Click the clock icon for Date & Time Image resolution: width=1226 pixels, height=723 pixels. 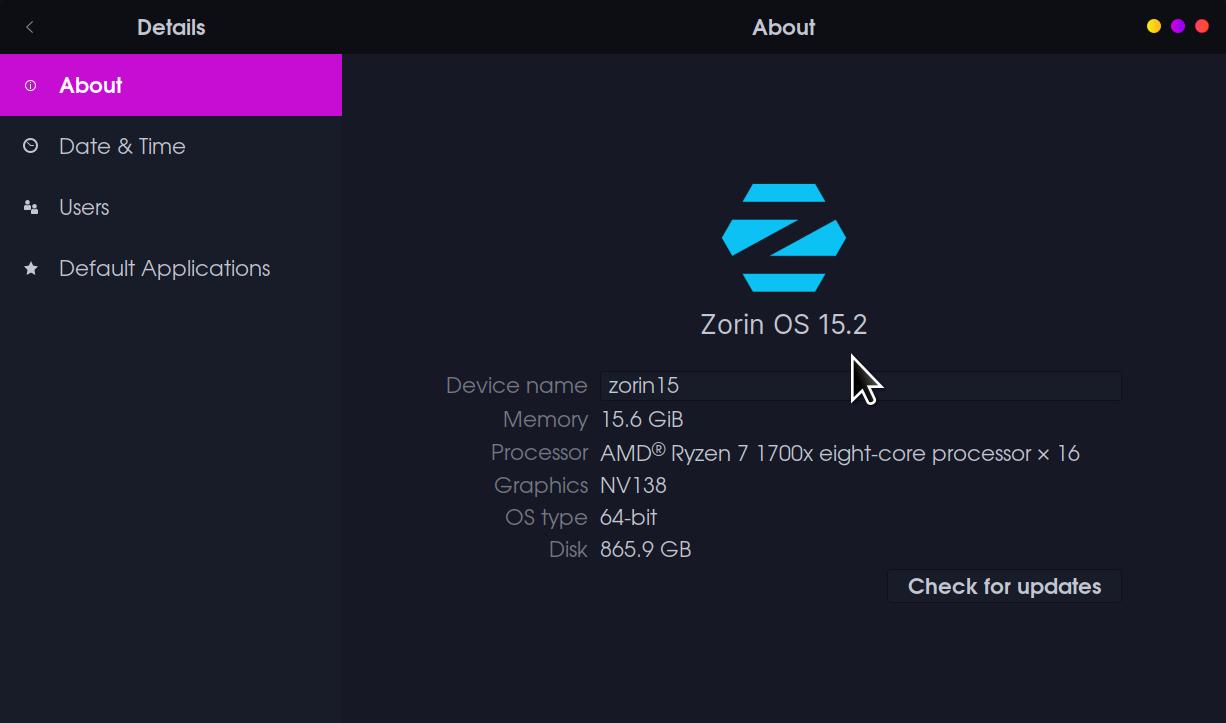click(x=30, y=146)
